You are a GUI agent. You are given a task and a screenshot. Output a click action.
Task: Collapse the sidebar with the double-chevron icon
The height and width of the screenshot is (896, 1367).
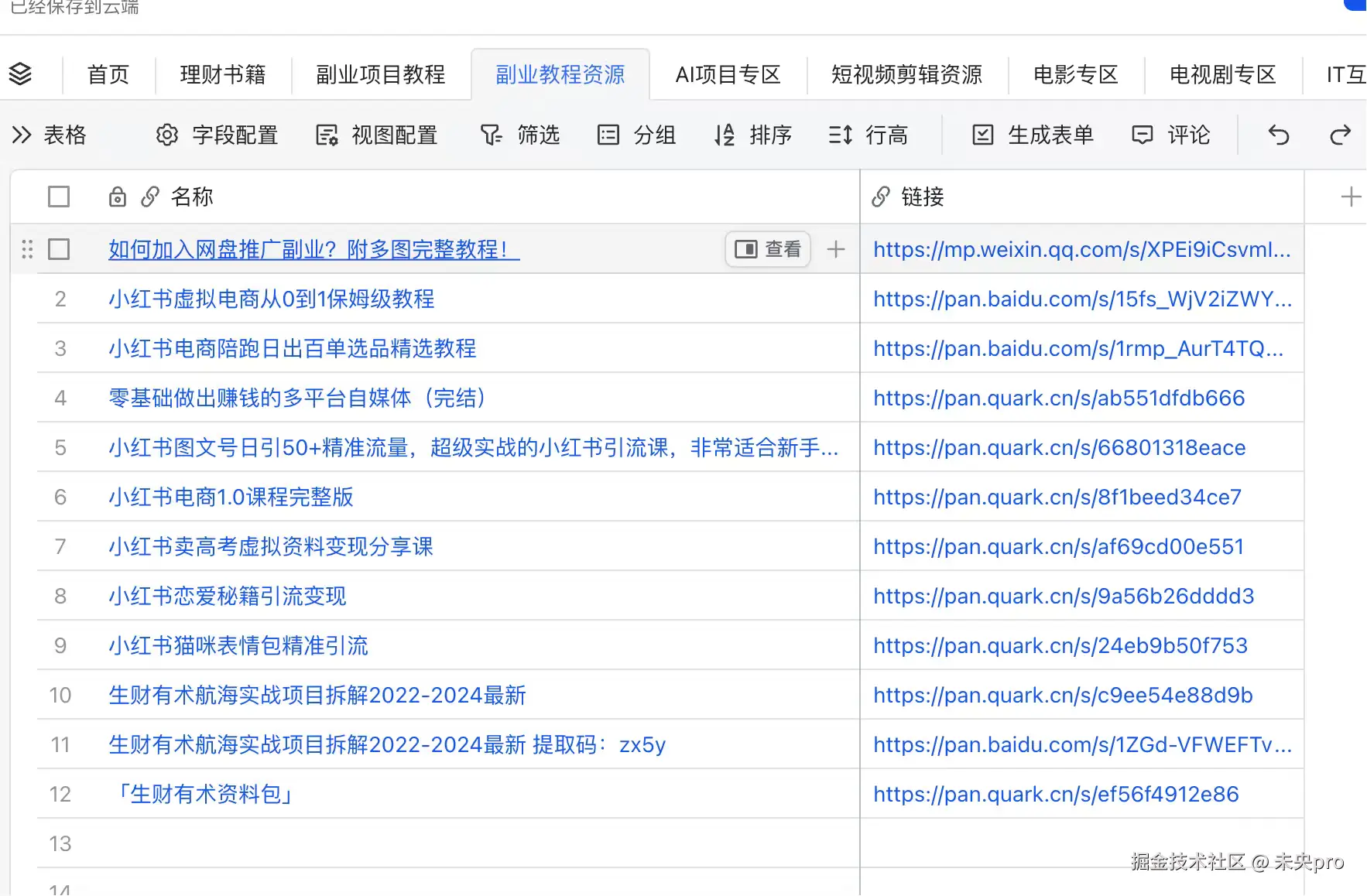tap(21, 135)
